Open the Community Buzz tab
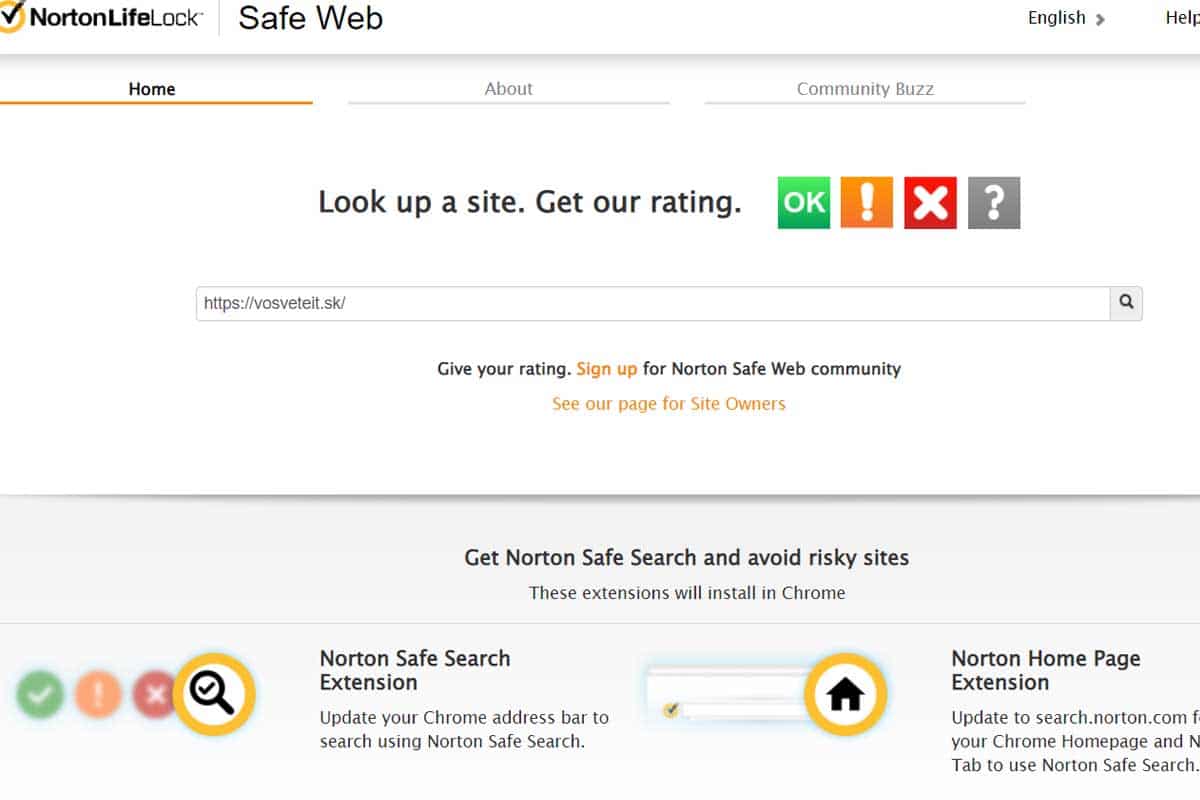Viewport: 1200px width, 800px height. pyautogui.click(x=865, y=89)
